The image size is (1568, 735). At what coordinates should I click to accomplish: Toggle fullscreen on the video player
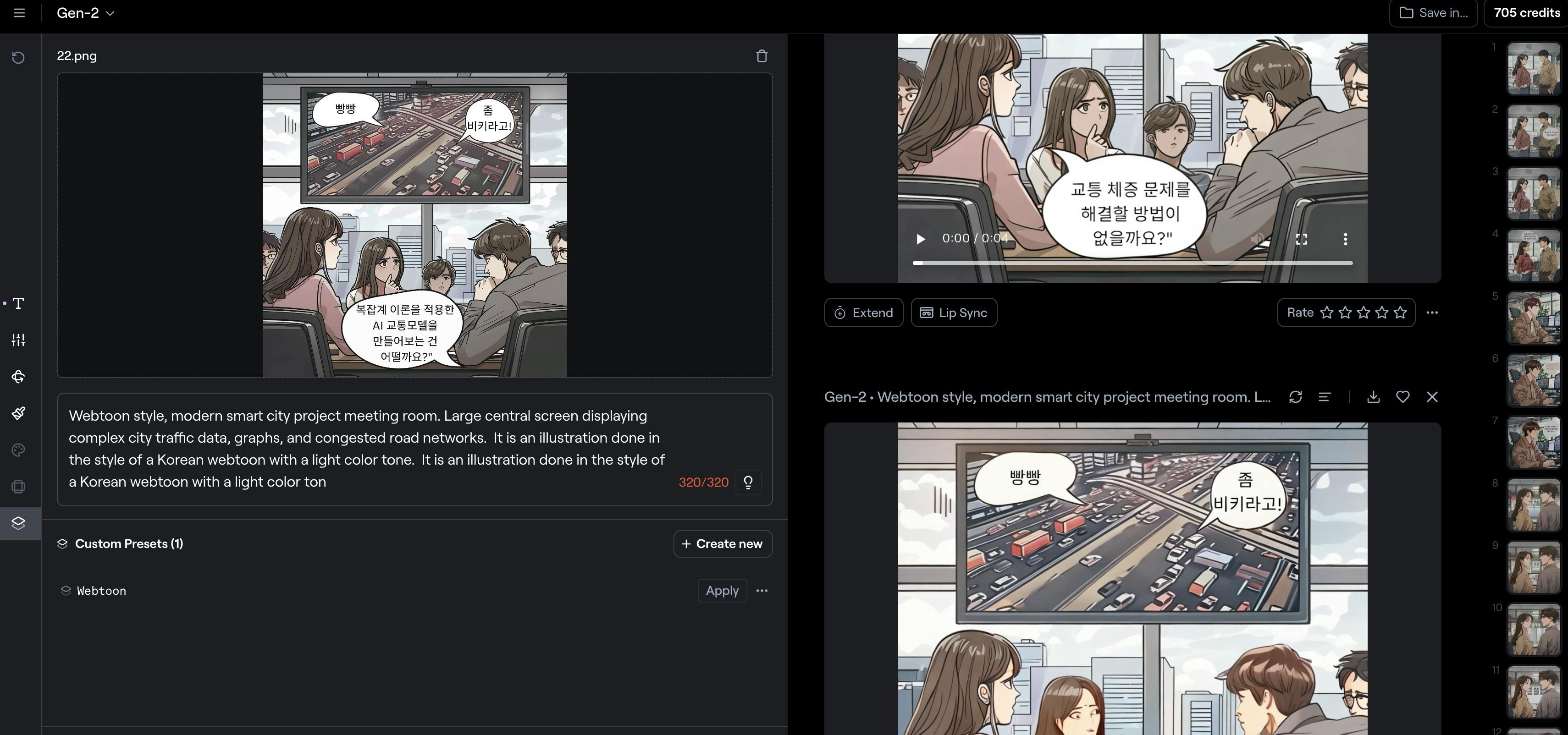tap(1301, 239)
